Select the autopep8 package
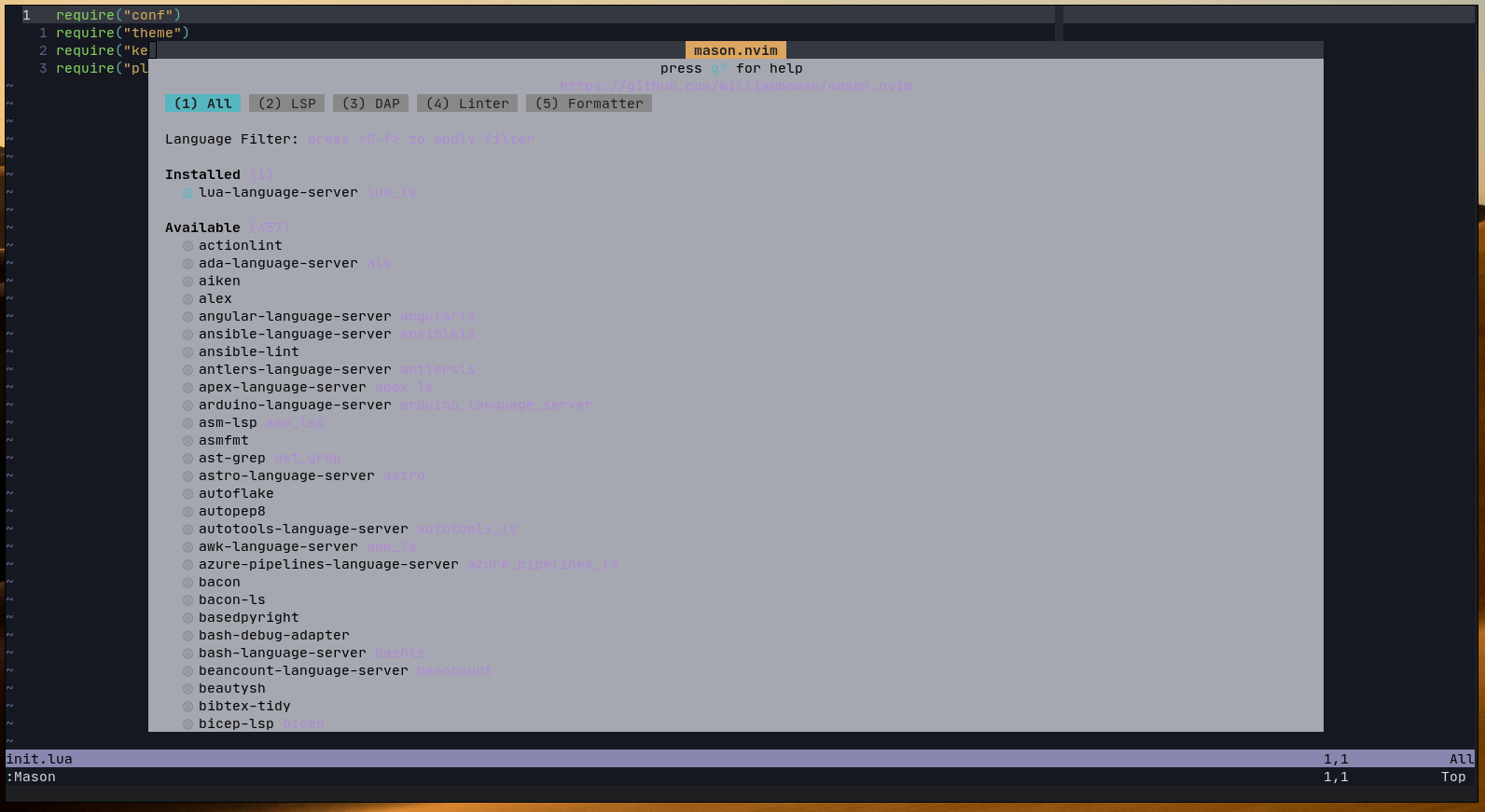This screenshot has height=812, width=1485. coord(232,511)
